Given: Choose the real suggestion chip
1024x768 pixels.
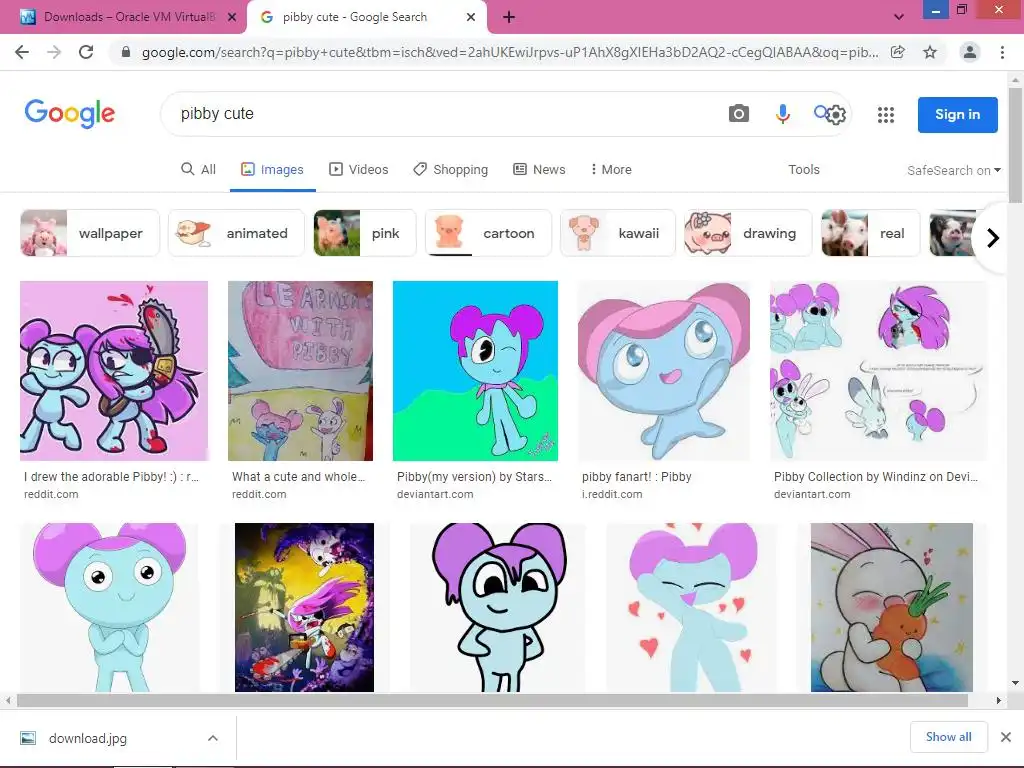Looking at the screenshot, I should coord(871,233).
